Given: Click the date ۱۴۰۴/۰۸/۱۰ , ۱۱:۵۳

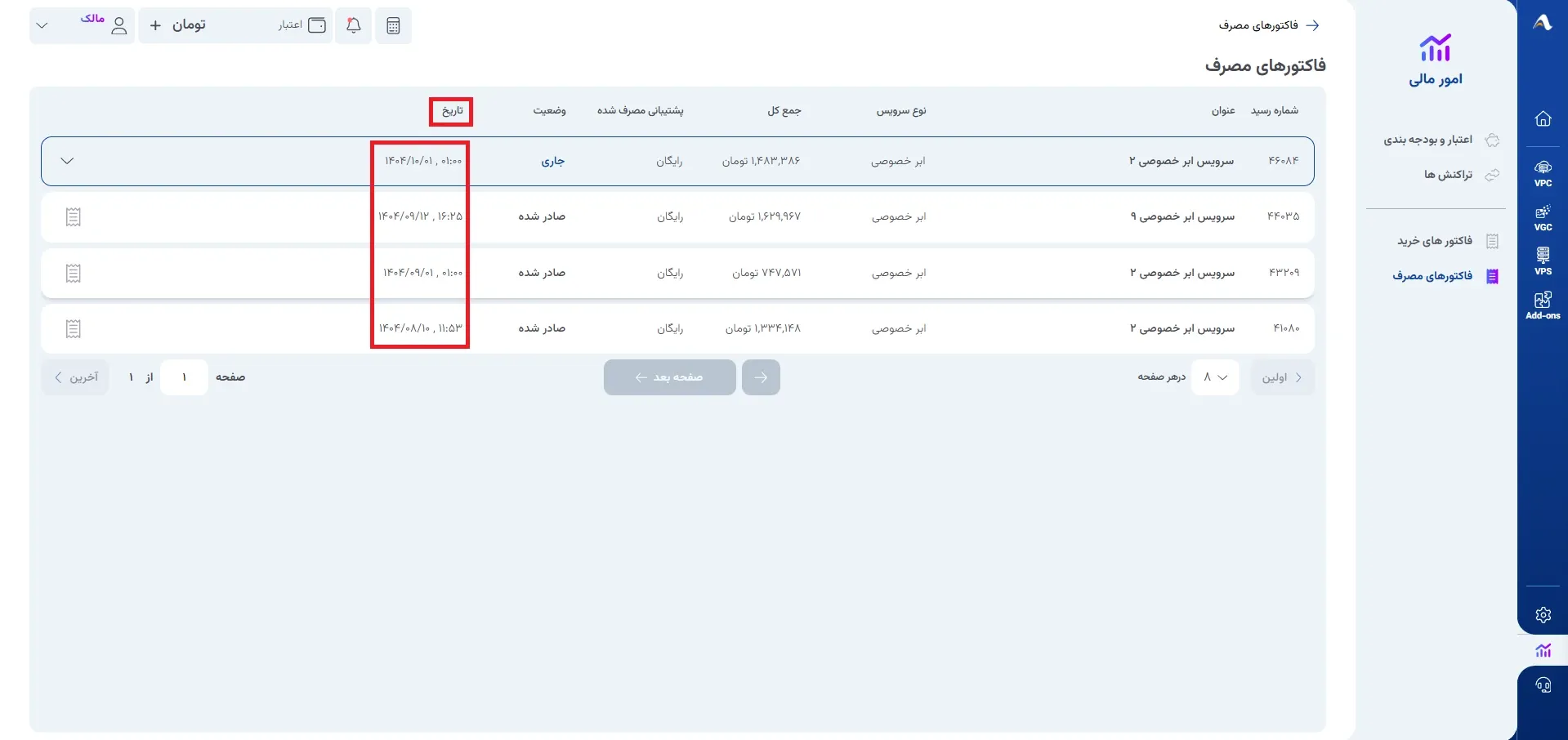Looking at the screenshot, I should coord(420,328).
